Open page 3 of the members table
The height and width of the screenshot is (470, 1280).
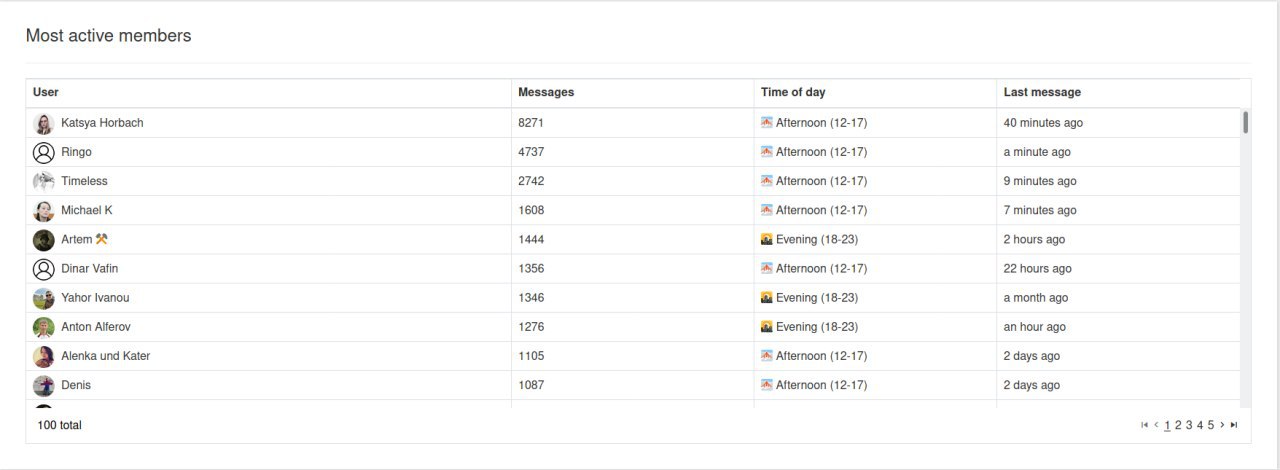(x=1189, y=425)
